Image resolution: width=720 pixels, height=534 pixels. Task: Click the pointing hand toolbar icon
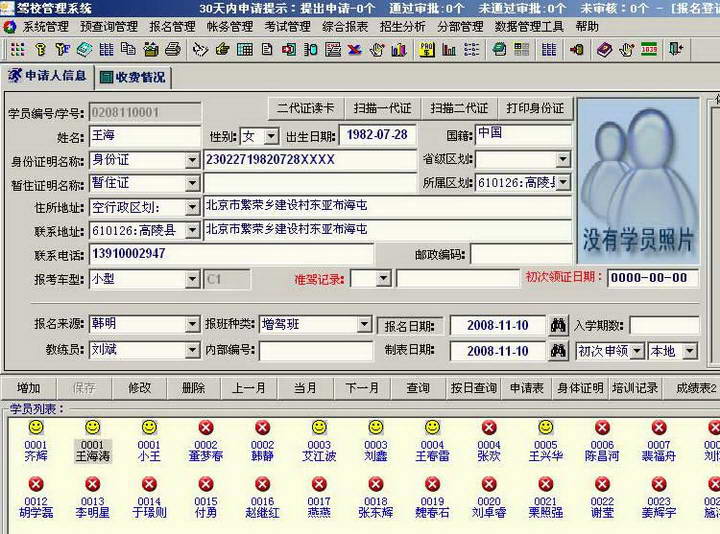[222, 49]
